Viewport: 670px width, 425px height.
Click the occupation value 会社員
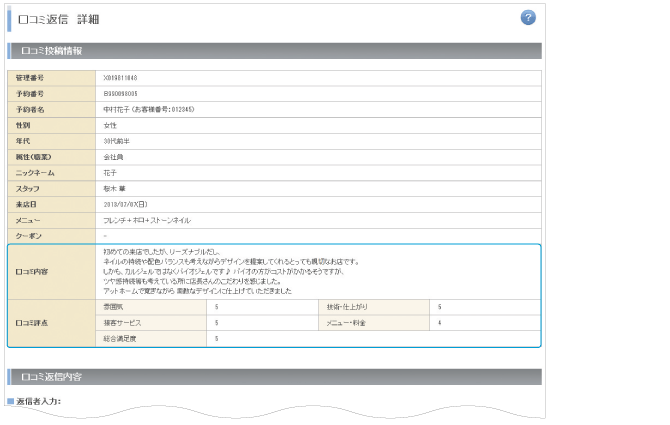(x=112, y=157)
